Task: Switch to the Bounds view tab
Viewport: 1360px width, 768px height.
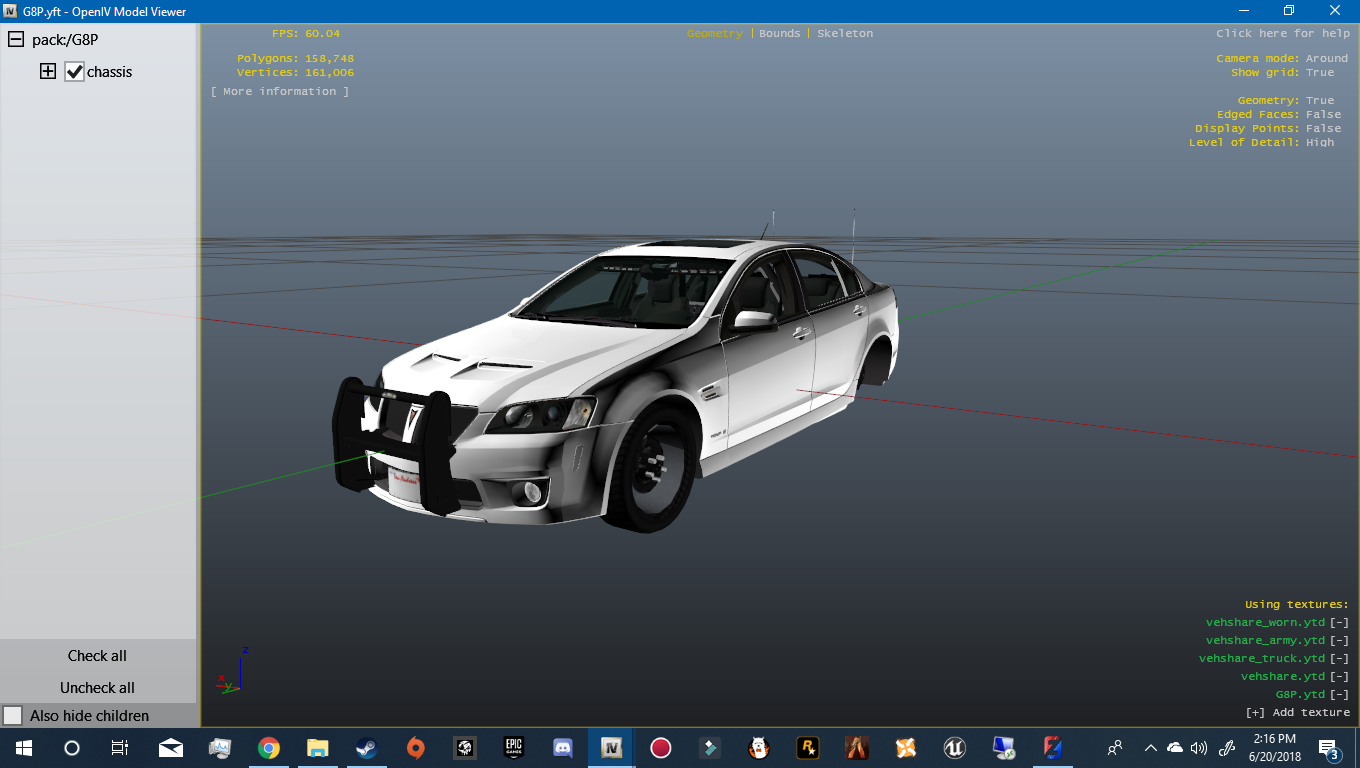Action: [779, 33]
